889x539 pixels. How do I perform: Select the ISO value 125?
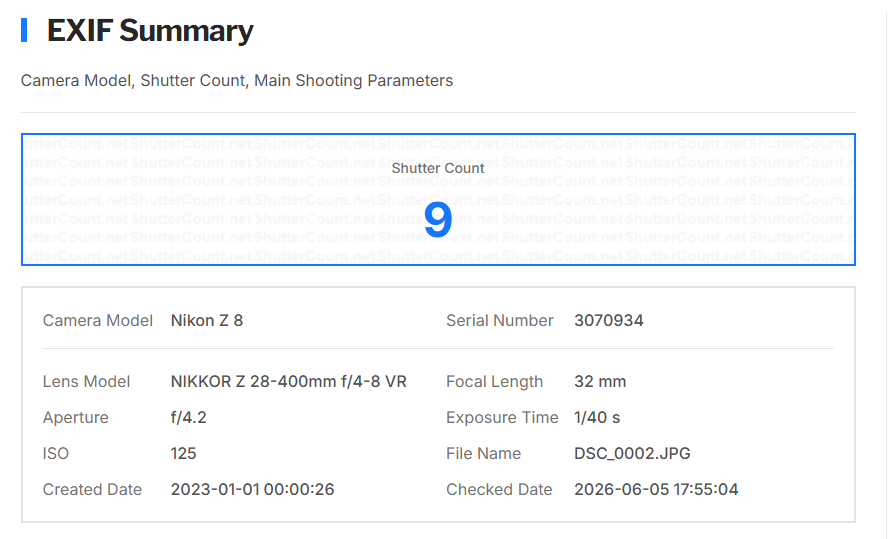pyautogui.click(x=183, y=454)
